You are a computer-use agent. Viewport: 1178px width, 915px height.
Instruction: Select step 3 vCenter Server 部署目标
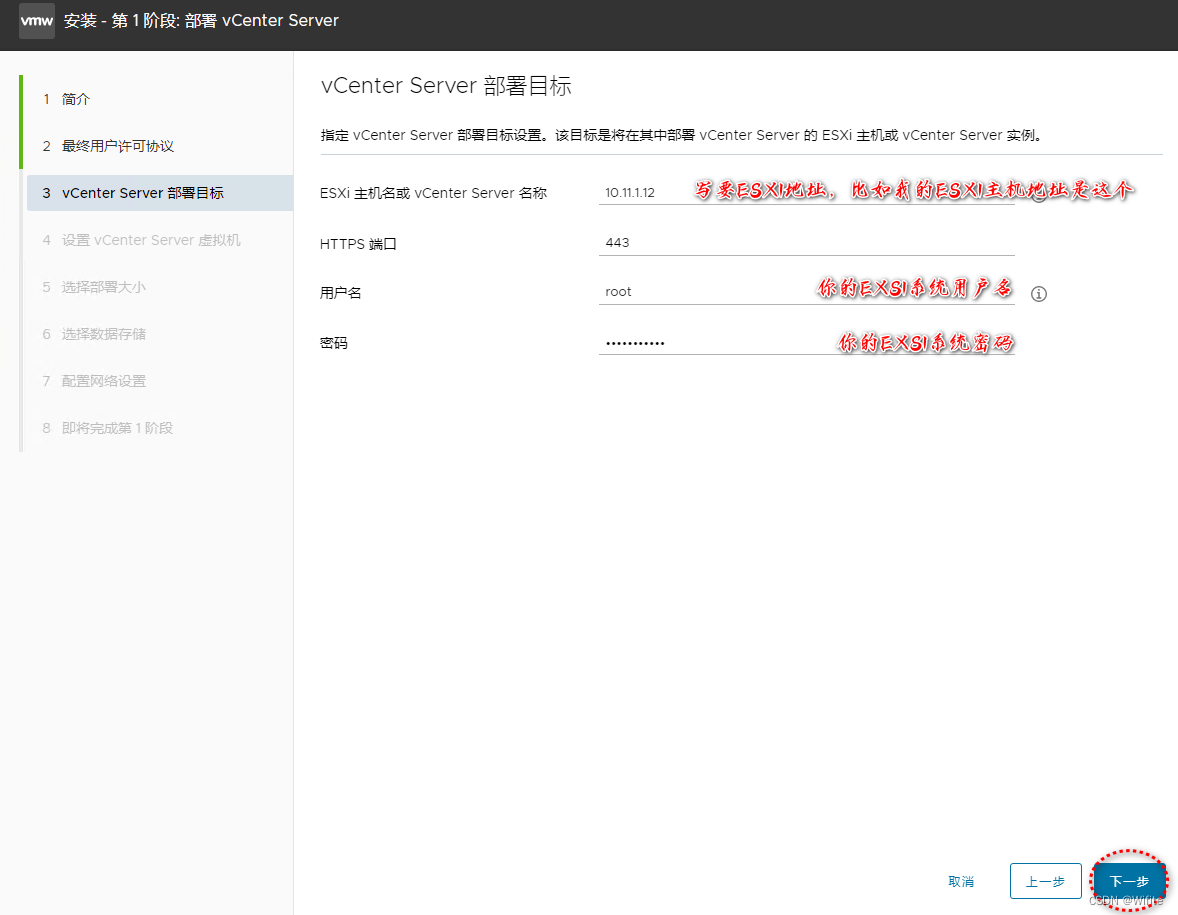click(x=159, y=193)
